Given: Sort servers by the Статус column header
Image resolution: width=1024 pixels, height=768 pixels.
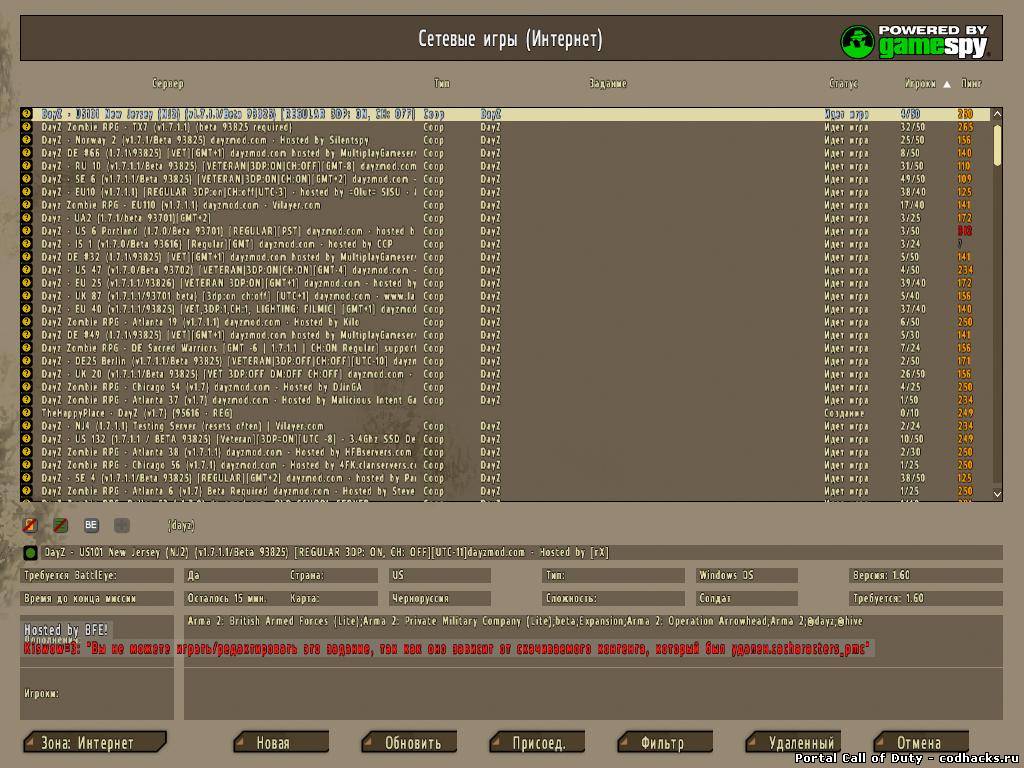Looking at the screenshot, I should tap(843, 84).
